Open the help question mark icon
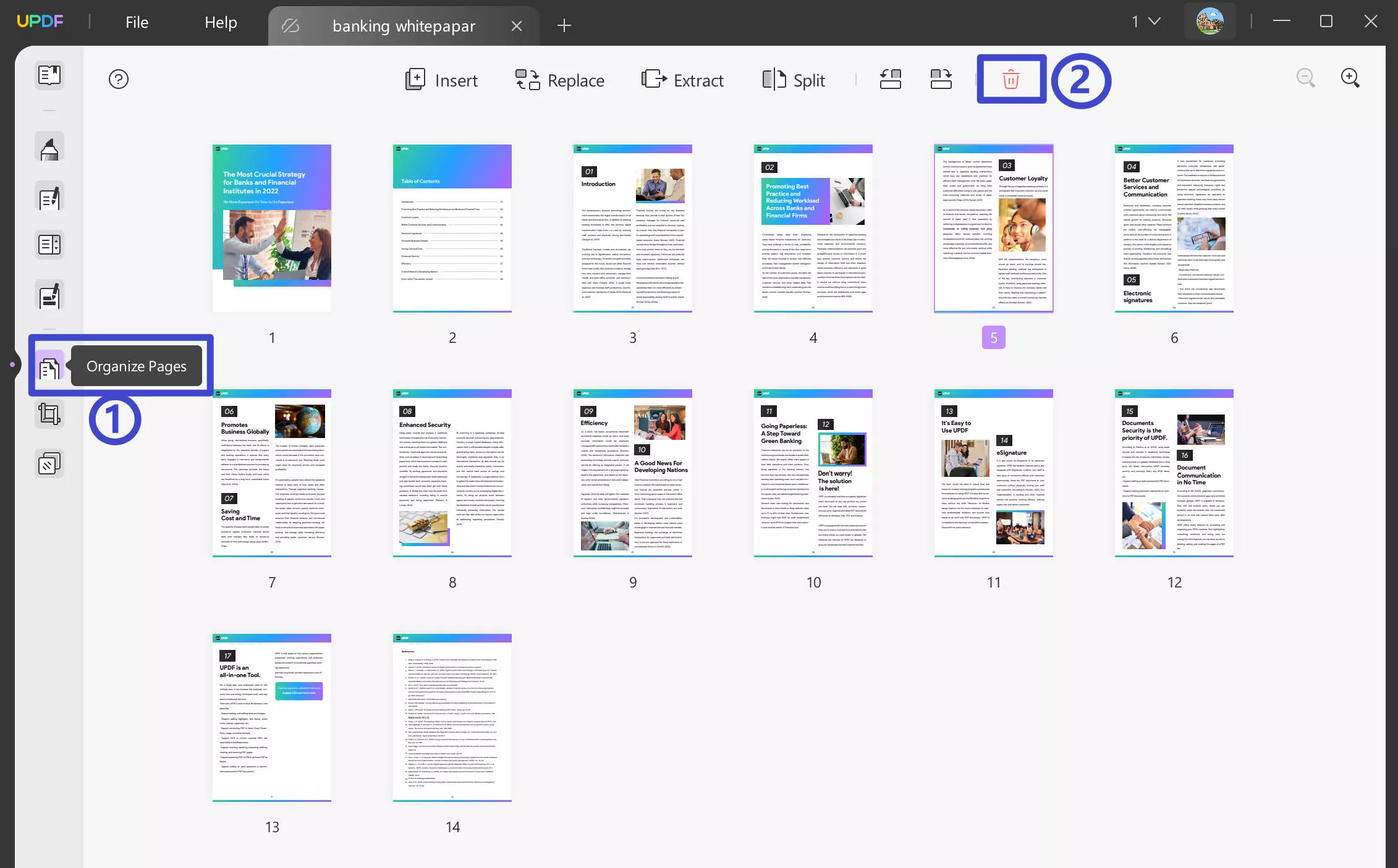Image resolution: width=1398 pixels, height=868 pixels. click(x=118, y=79)
